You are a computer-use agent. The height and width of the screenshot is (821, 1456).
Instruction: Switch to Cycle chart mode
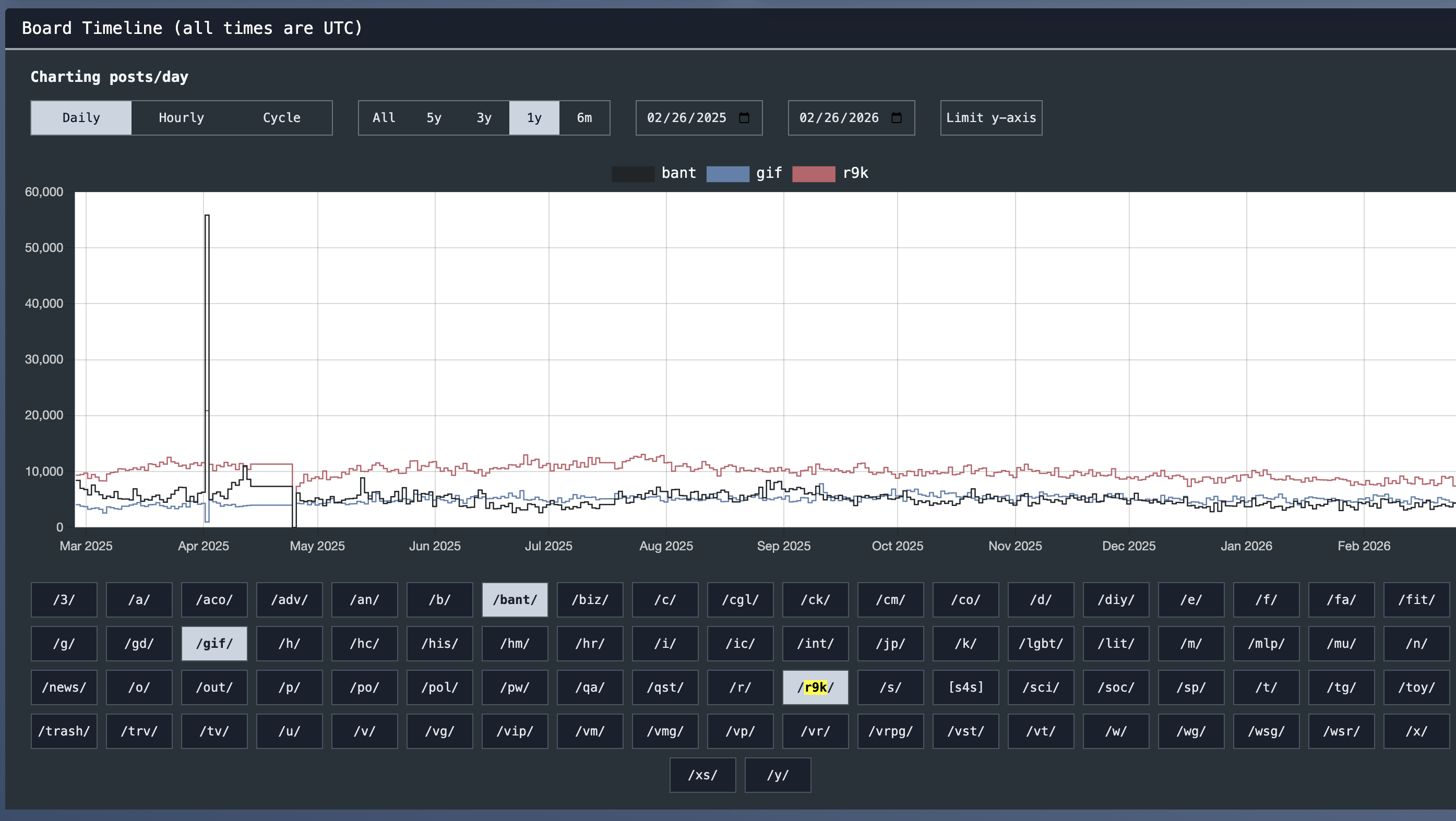coord(281,117)
